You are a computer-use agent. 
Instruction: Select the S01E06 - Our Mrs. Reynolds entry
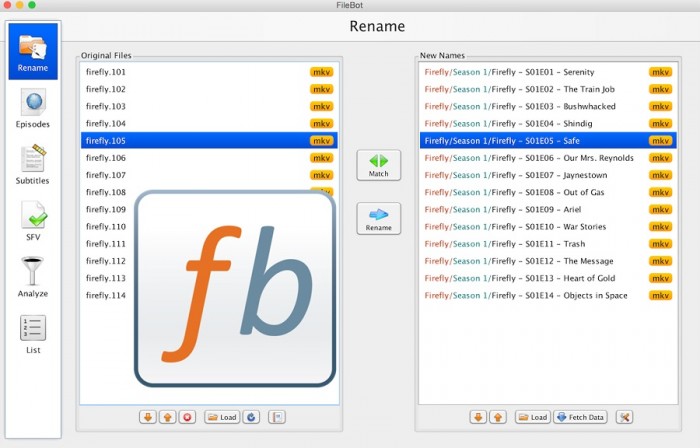point(548,158)
